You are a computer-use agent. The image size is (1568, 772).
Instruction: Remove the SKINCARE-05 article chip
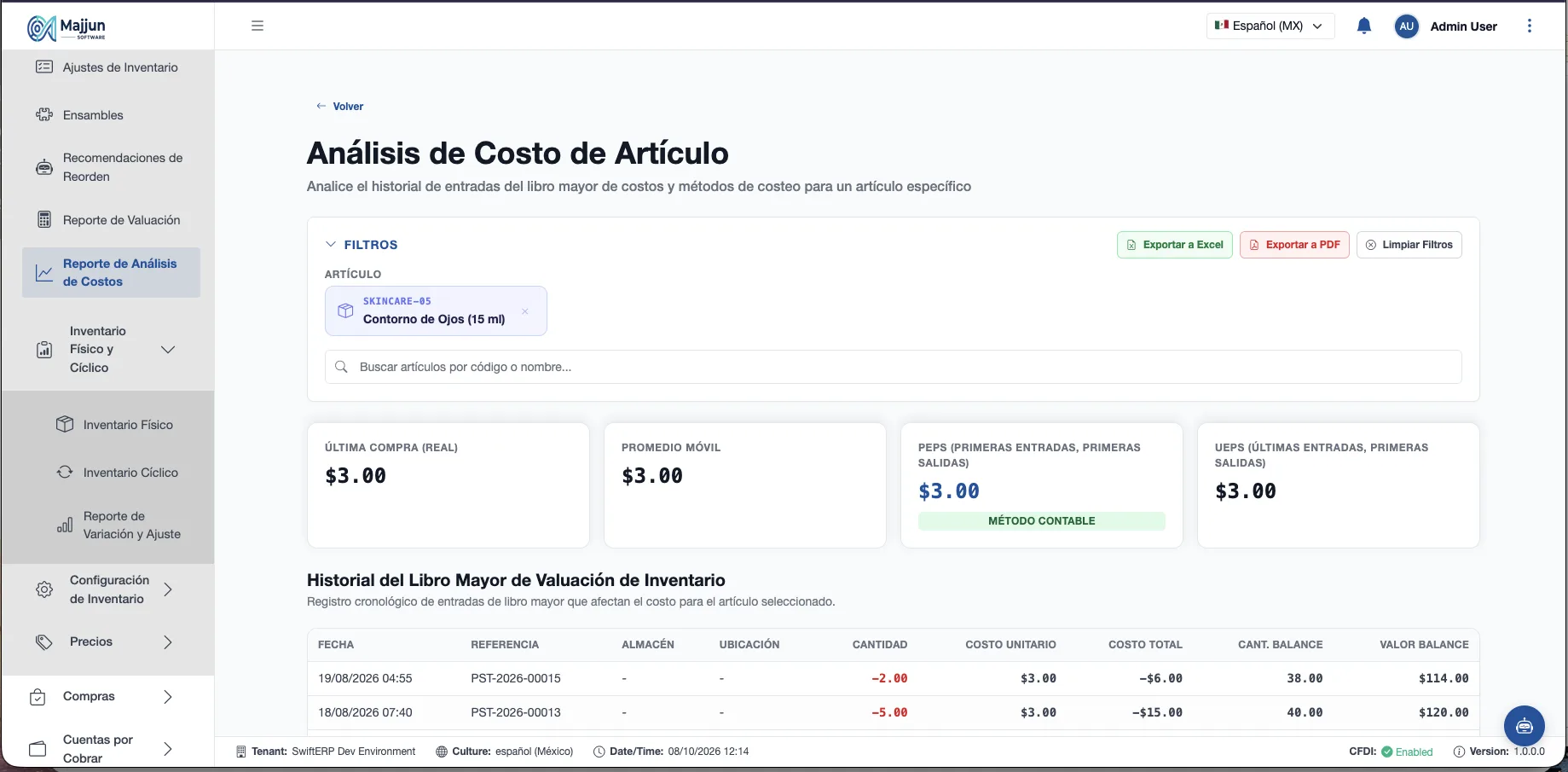(x=525, y=311)
